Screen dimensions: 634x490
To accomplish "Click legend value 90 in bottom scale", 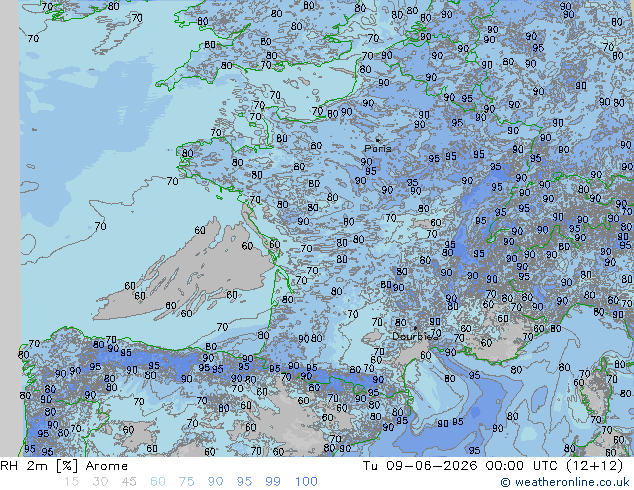I will (x=215, y=482).
